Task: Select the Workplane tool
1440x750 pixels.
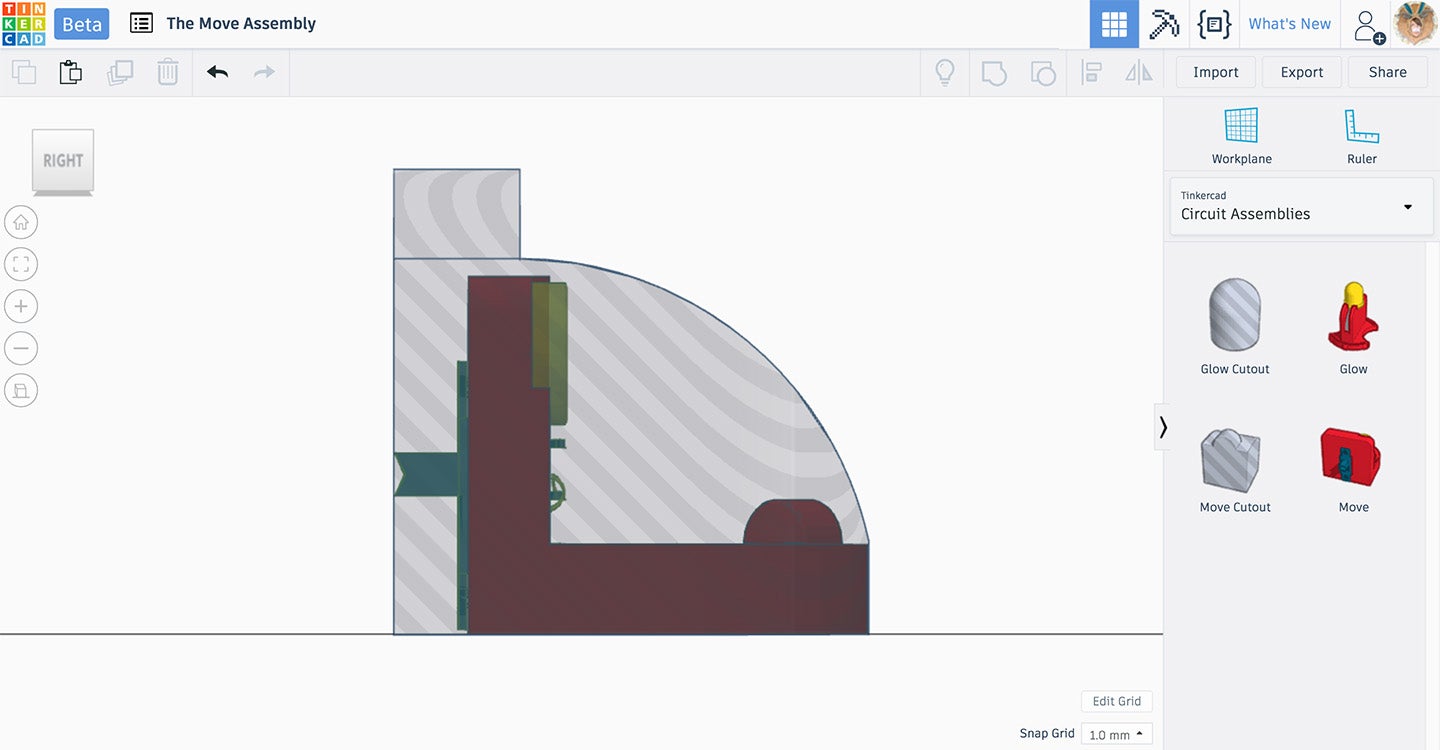Action: (x=1241, y=136)
